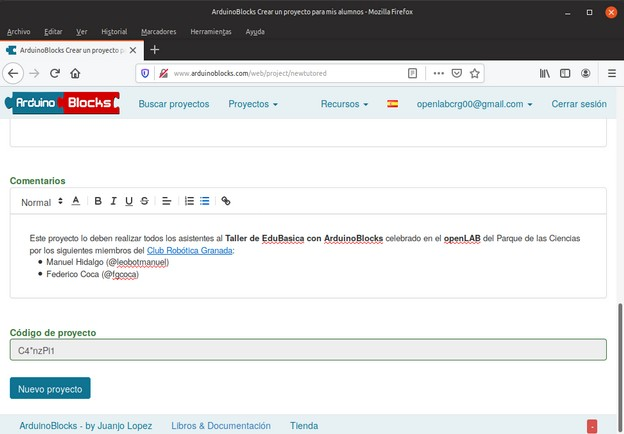Toggle bullet list in the editor
Screen dimensions: 624x434
[205, 201]
